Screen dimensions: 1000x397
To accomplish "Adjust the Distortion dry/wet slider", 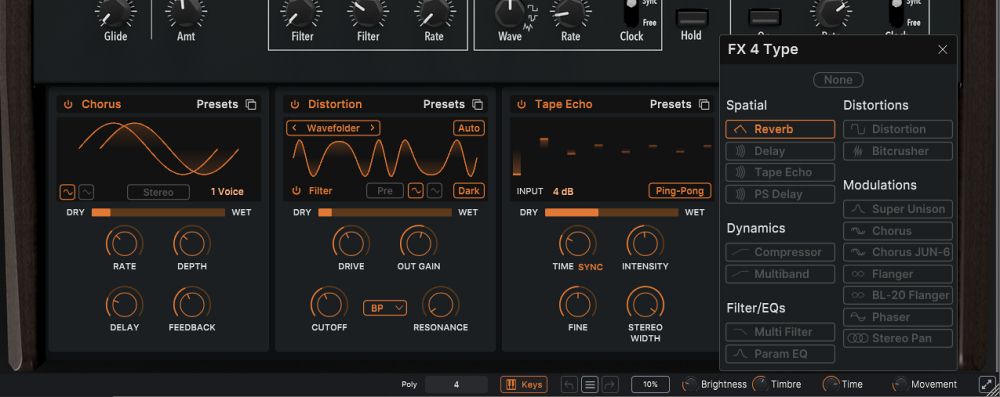I will 385,213.
